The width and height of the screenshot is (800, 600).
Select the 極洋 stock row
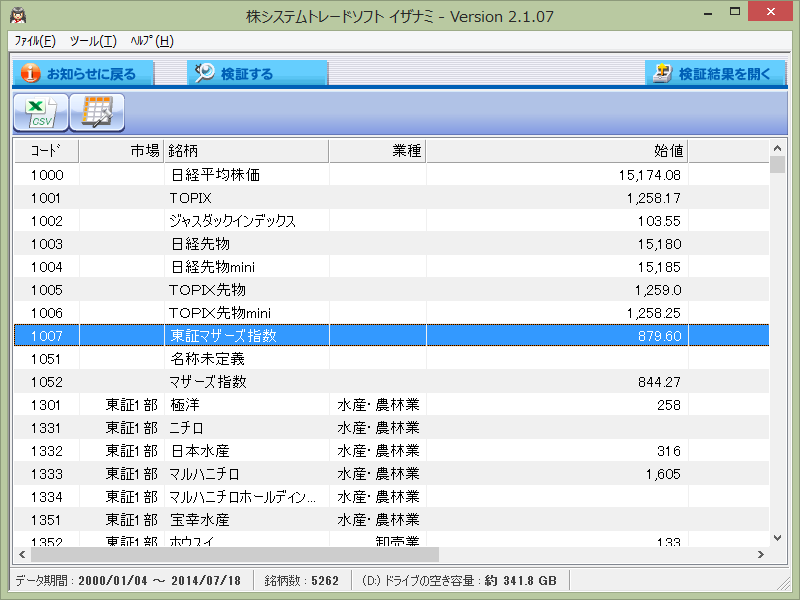pos(391,405)
